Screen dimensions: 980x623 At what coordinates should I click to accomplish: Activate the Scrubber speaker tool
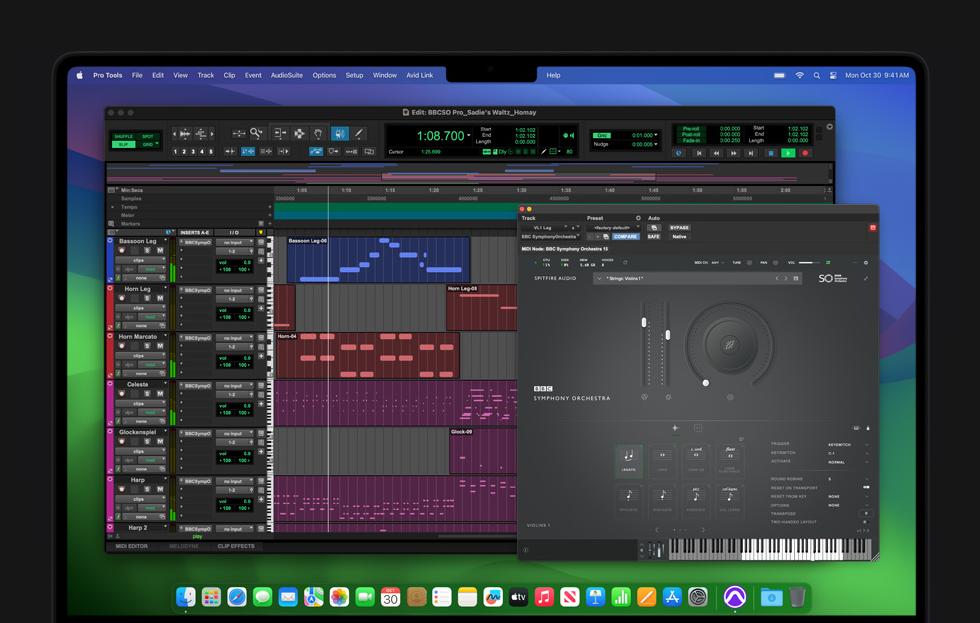339,133
